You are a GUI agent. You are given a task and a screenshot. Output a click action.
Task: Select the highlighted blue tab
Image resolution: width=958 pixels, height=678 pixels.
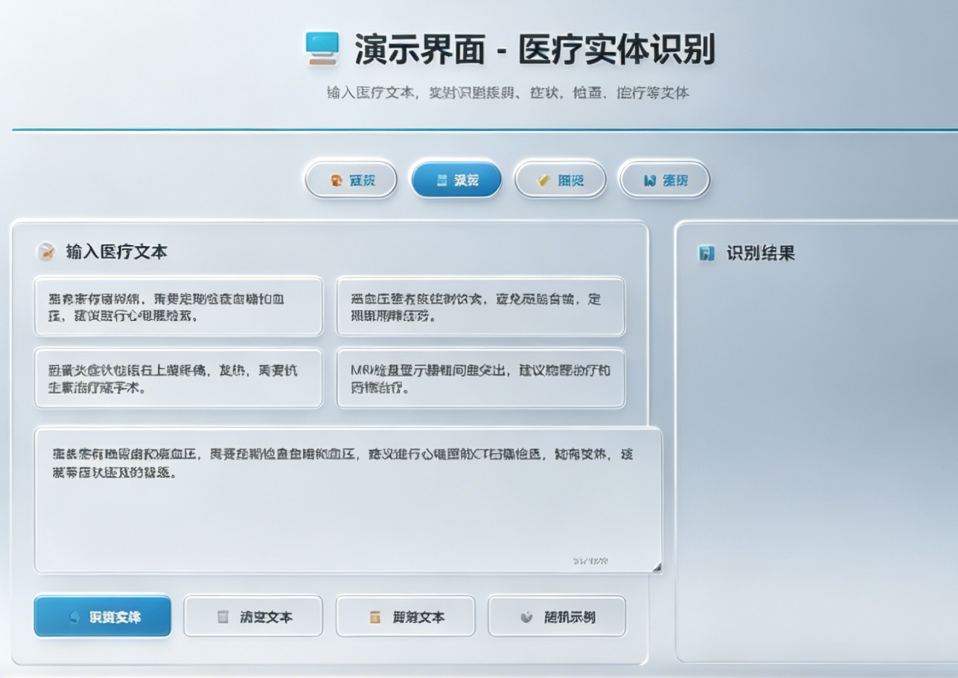456,180
